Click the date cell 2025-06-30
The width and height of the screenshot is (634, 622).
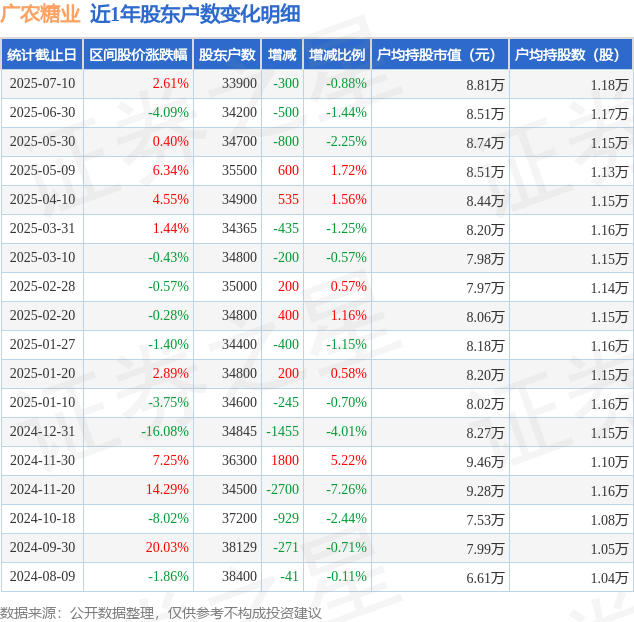[42, 112]
